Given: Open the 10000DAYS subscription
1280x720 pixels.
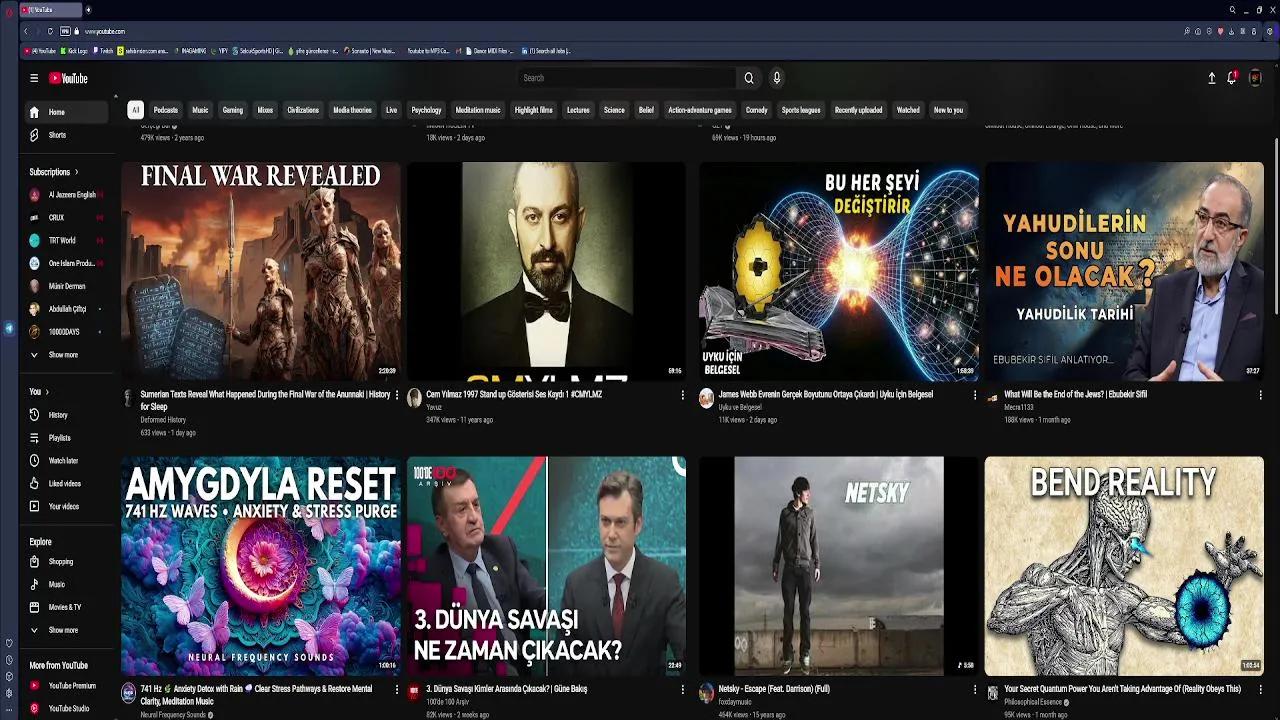Looking at the screenshot, I should (x=67, y=332).
